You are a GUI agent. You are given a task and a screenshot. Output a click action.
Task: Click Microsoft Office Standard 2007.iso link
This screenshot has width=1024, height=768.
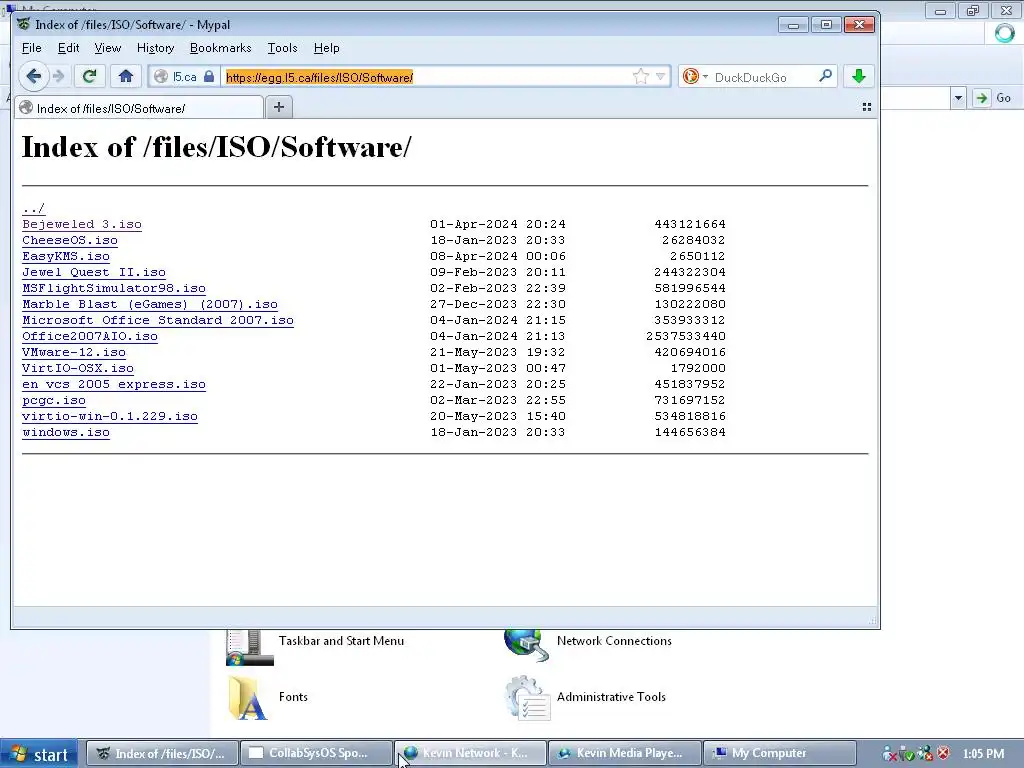point(157,320)
